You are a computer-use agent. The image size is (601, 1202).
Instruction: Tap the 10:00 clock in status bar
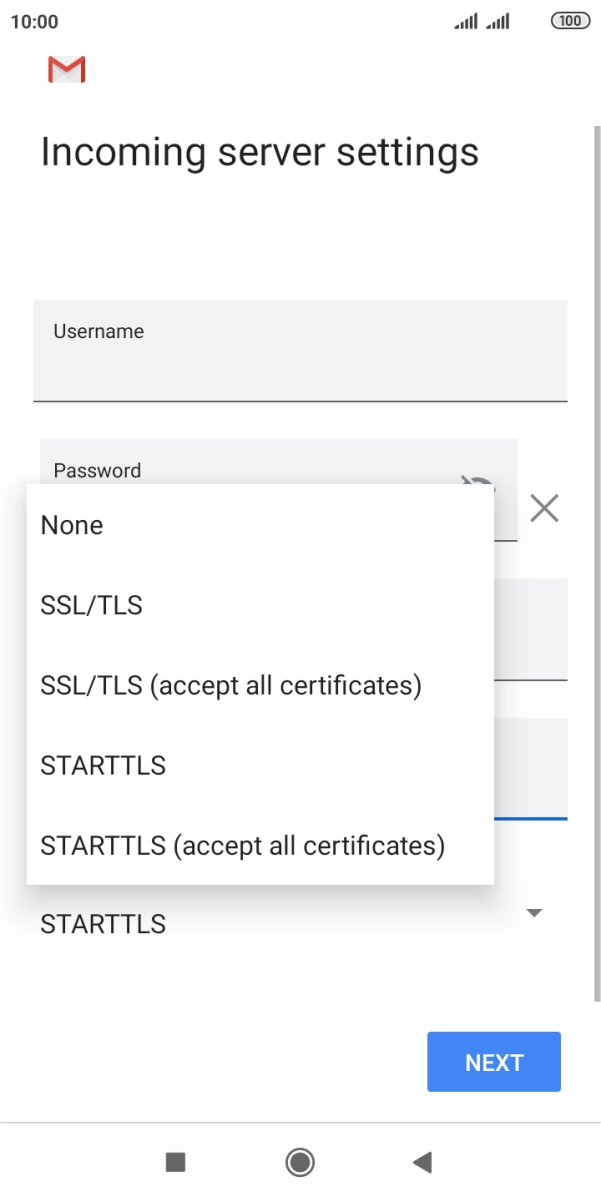(35, 21)
